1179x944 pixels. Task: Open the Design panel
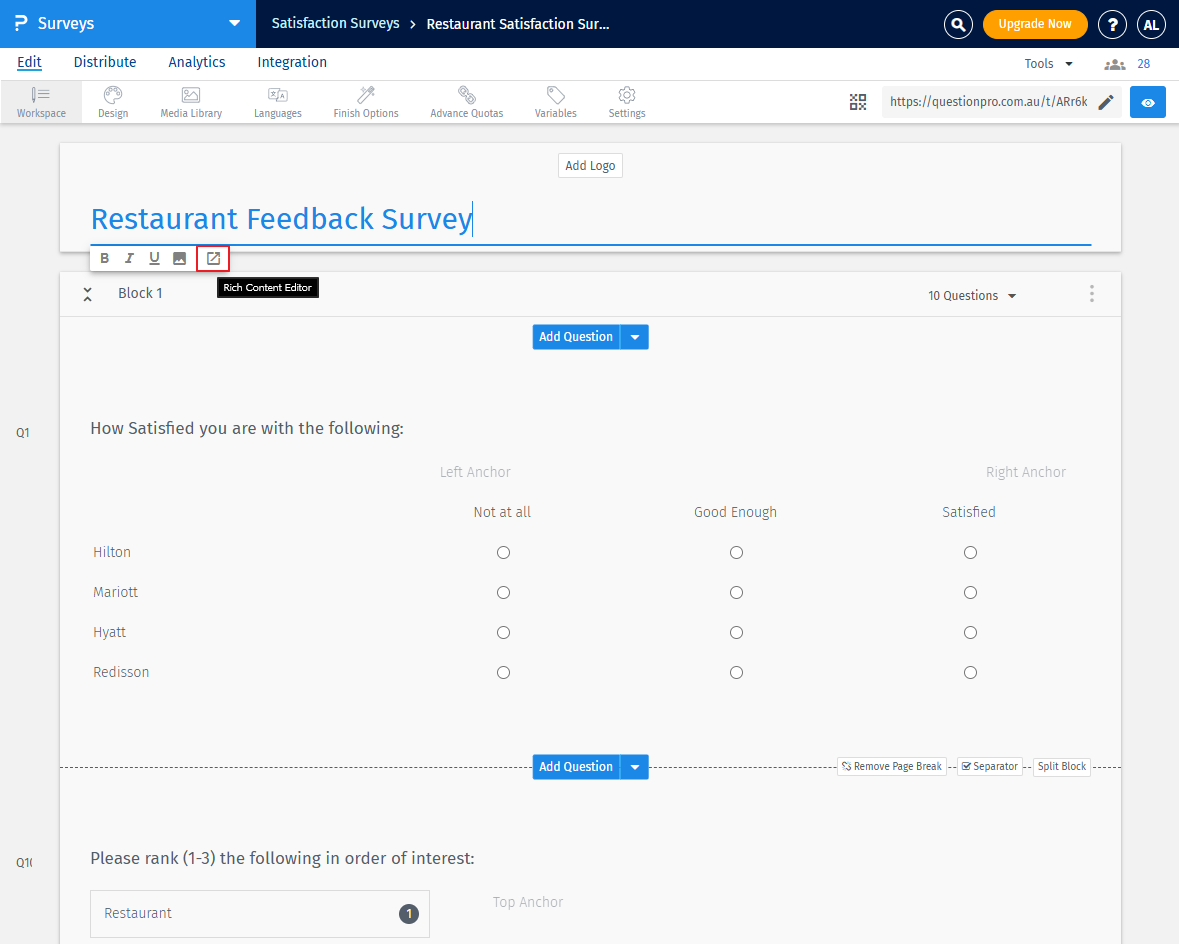point(112,101)
